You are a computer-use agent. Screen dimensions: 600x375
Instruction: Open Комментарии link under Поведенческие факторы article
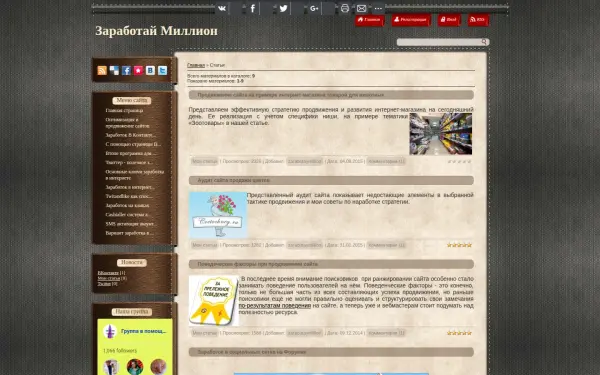click(386, 333)
